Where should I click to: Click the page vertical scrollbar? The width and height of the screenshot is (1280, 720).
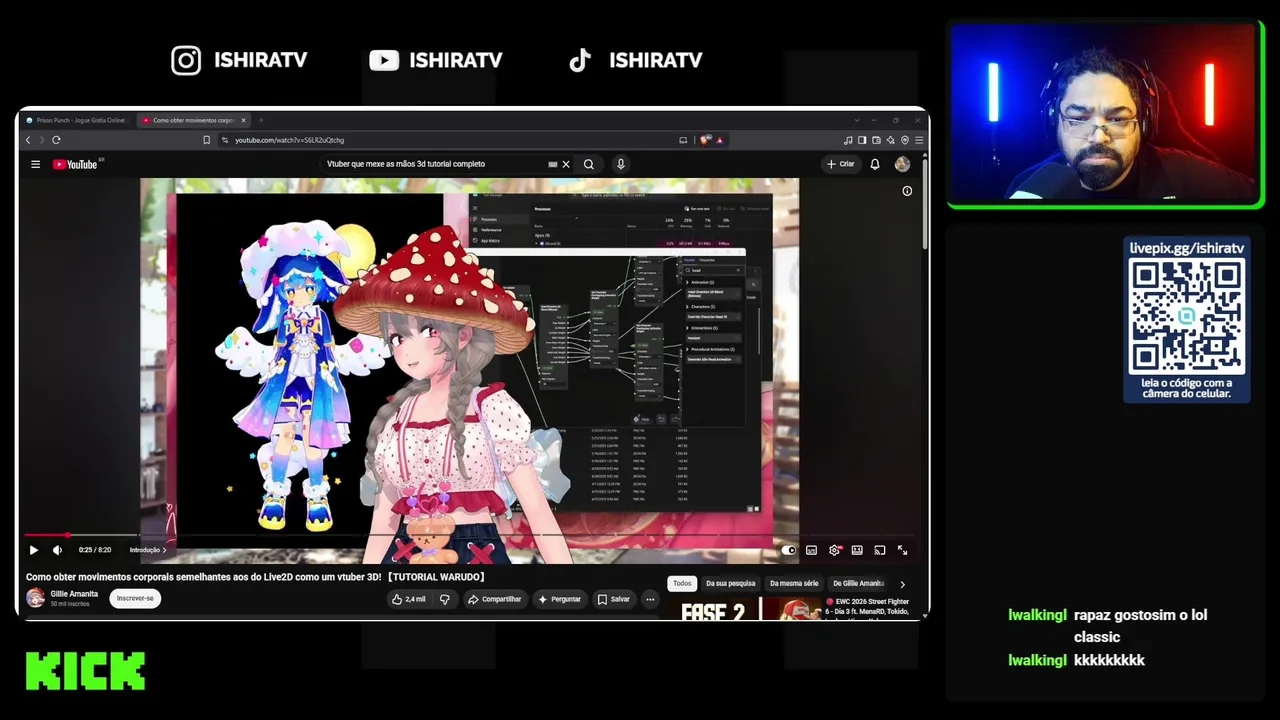click(x=924, y=205)
